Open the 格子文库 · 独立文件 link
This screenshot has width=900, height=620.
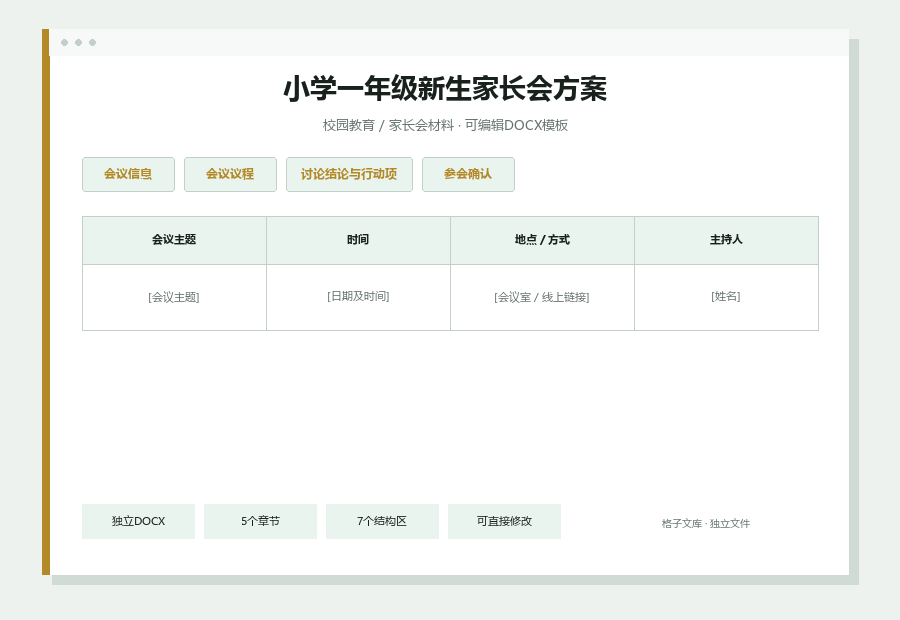point(705,524)
